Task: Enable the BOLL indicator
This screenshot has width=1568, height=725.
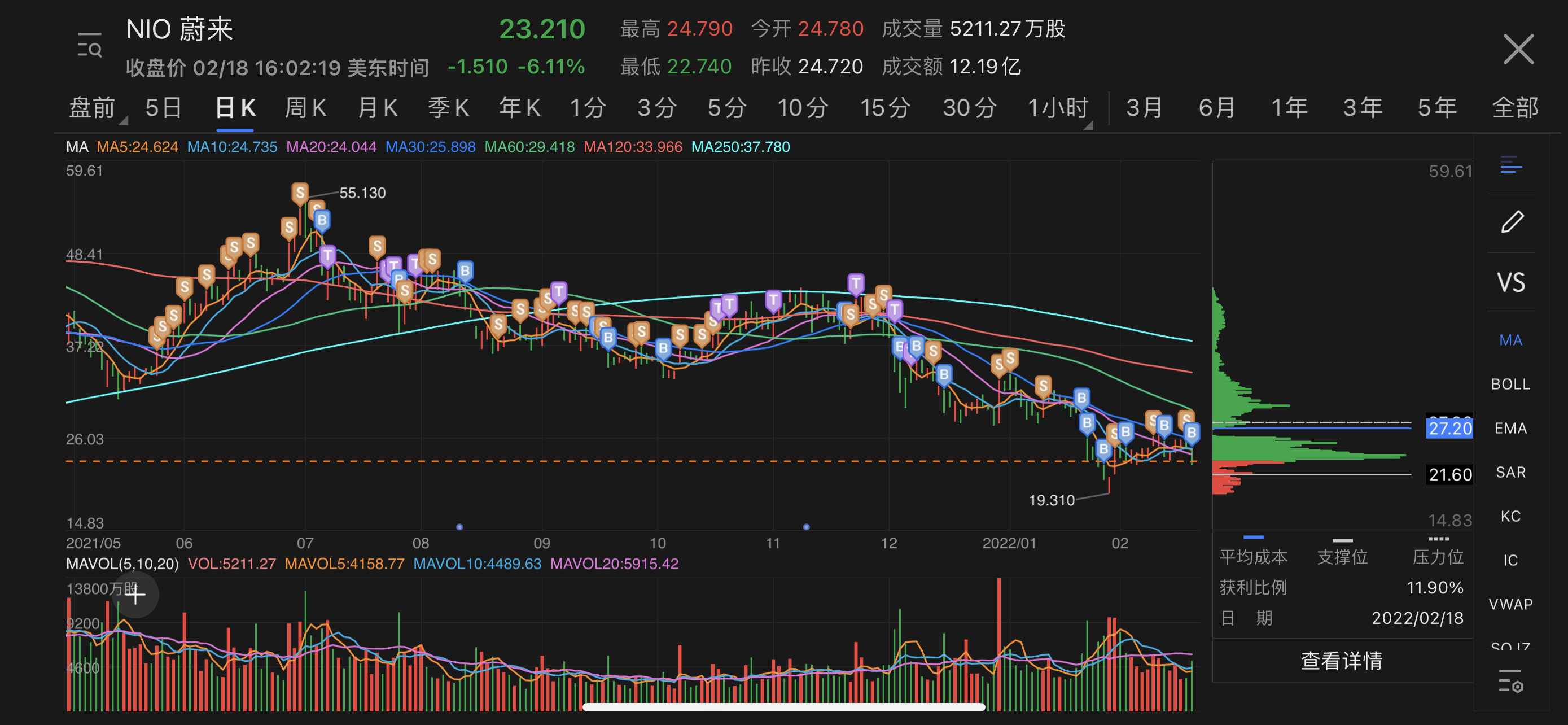Action: tap(1510, 384)
